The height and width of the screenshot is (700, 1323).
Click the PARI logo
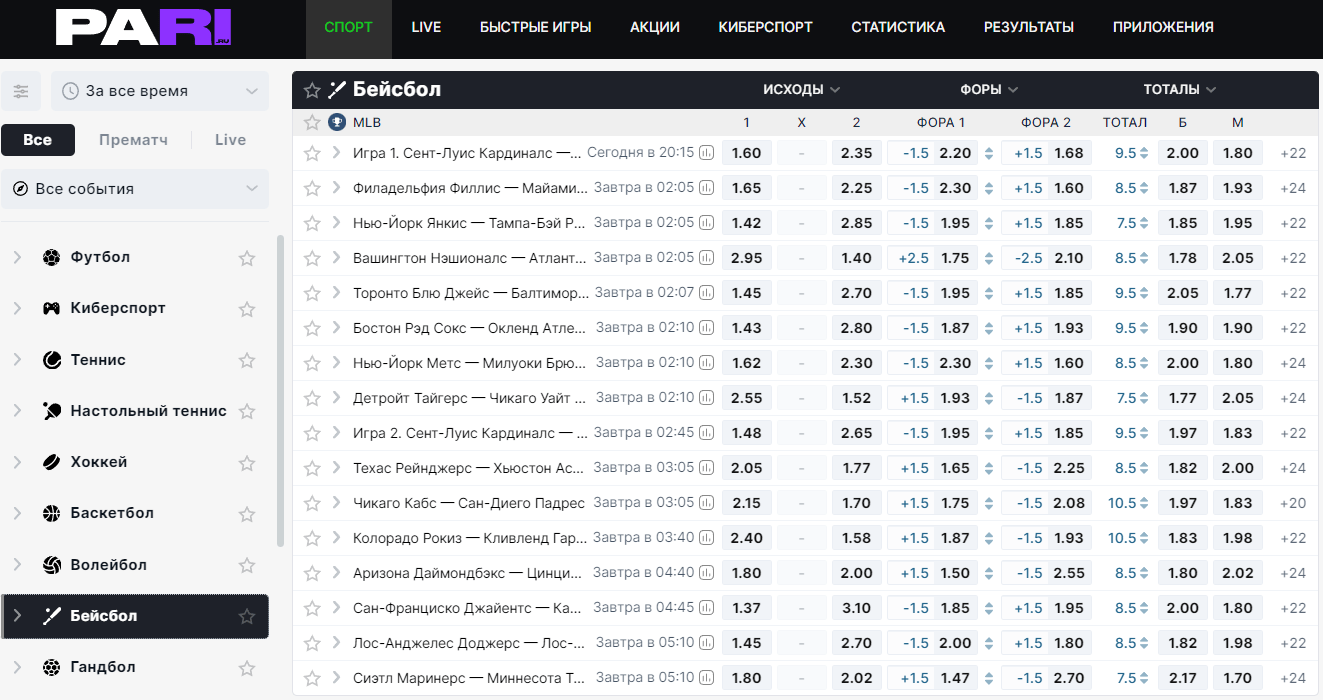[144, 28]
